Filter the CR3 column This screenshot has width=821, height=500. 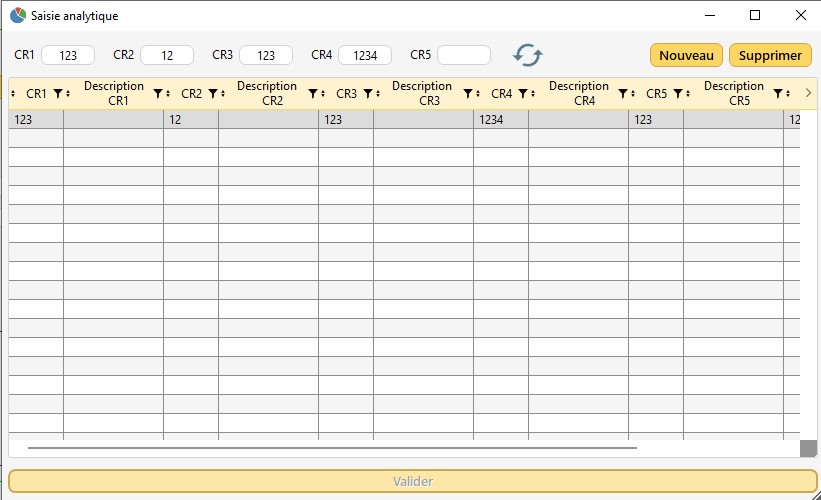(x=367, y=94)
